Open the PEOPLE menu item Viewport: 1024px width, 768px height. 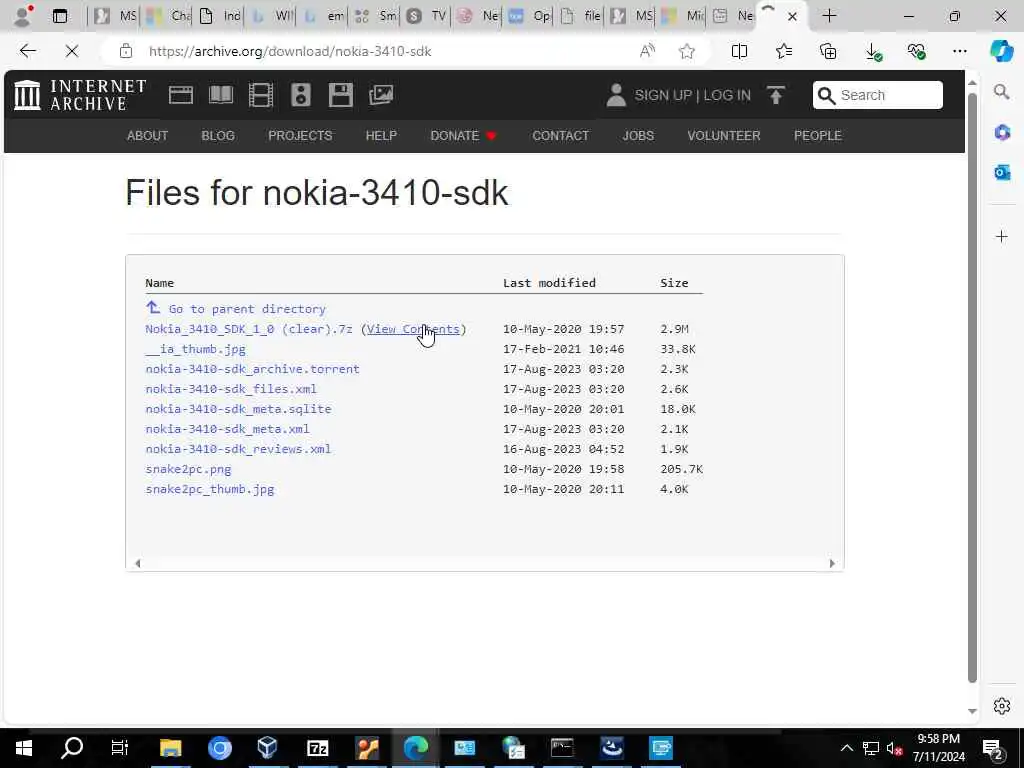(x=818, y=136)
